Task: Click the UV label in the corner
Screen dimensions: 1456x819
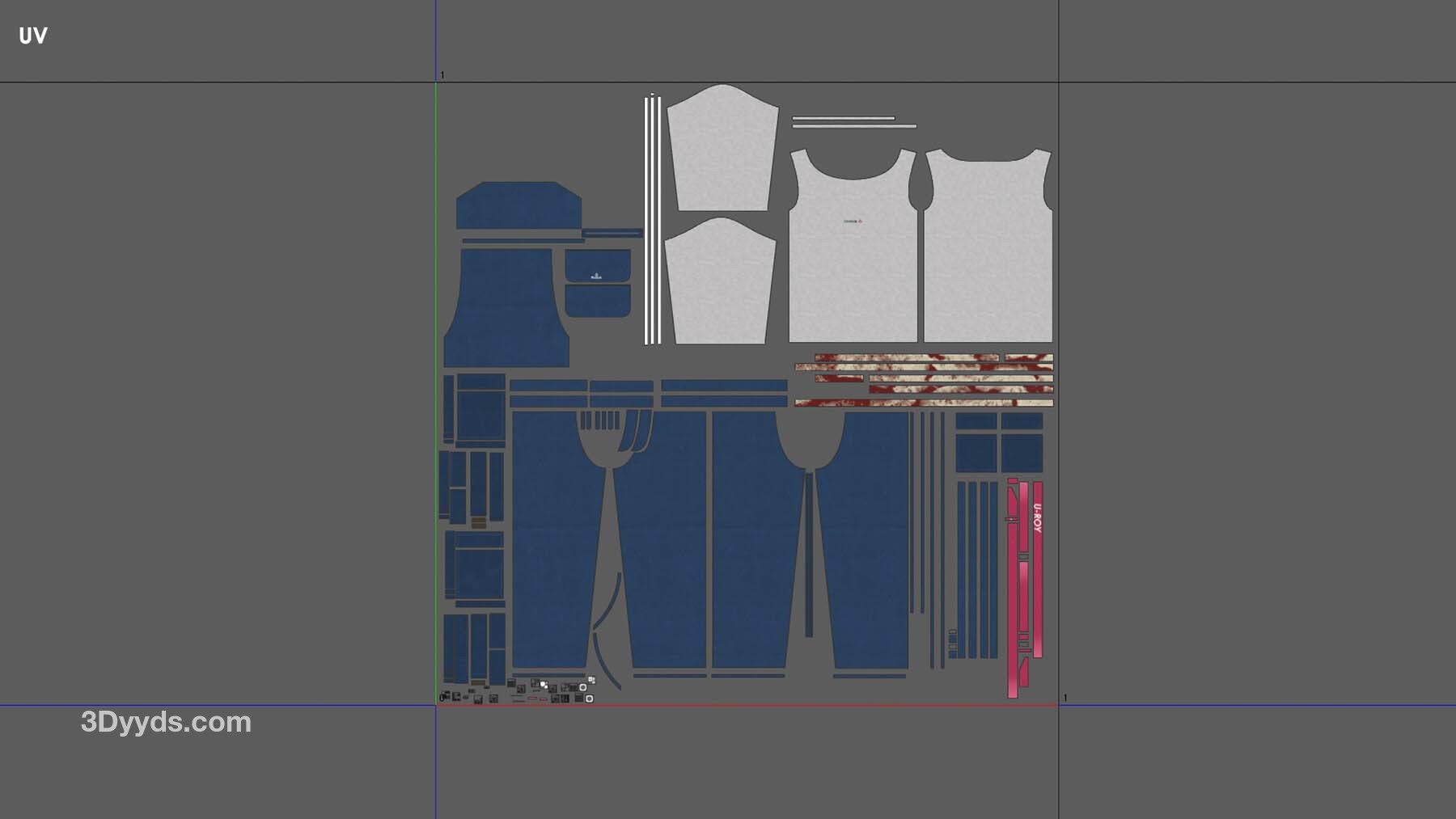Action: [33, 36]
